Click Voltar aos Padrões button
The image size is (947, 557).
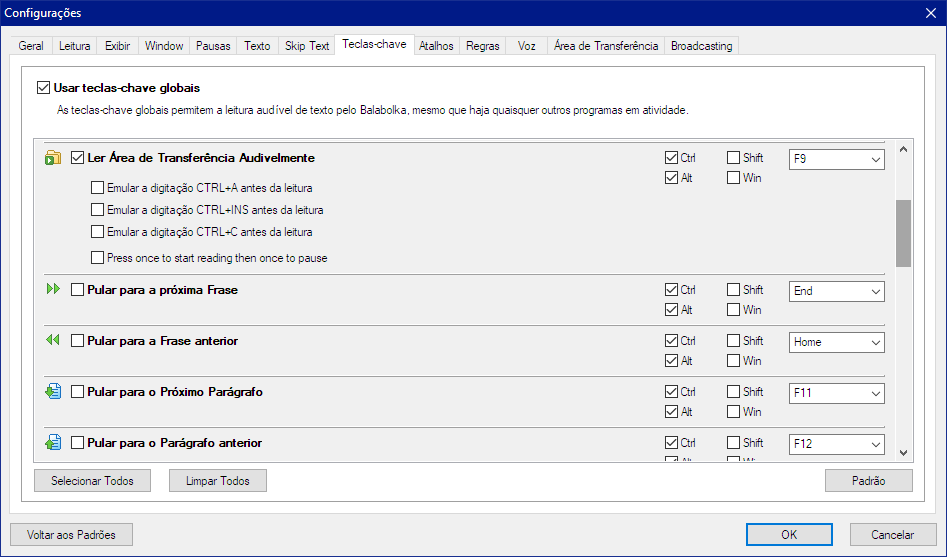coord(71,535)
